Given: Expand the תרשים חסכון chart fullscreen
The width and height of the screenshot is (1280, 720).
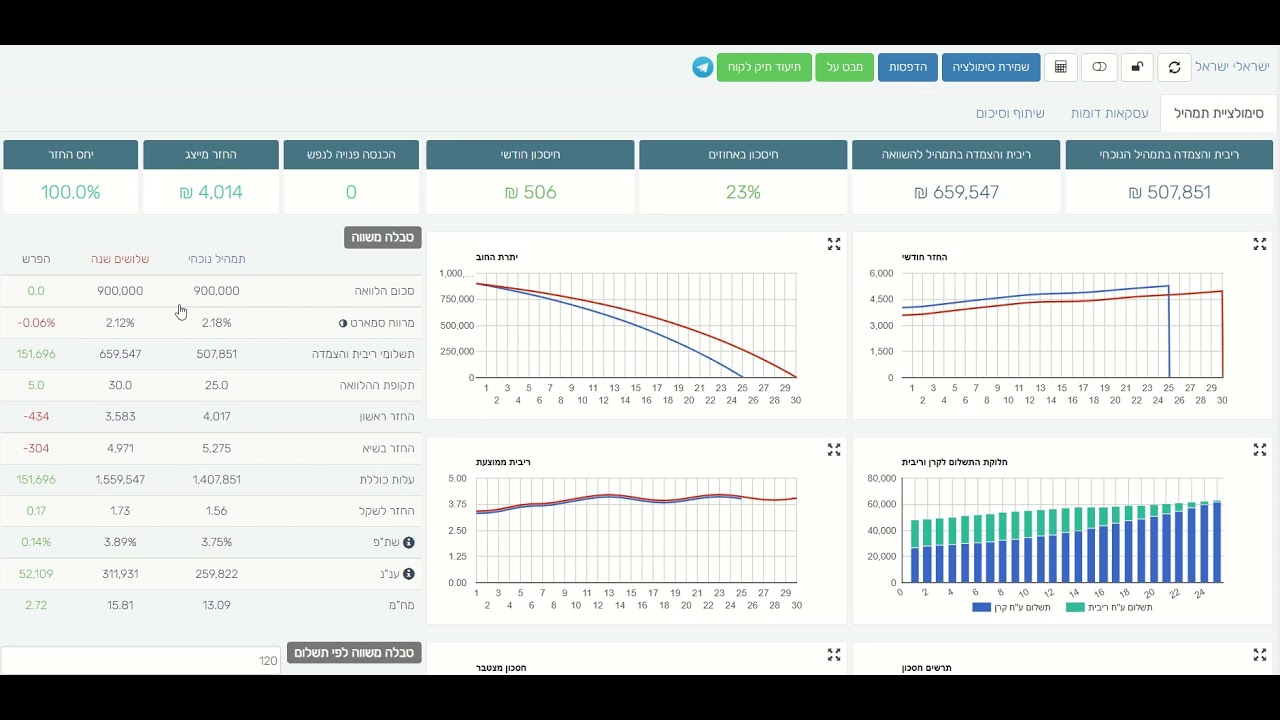Looking at the screenshot, I should click(1260, 655).
